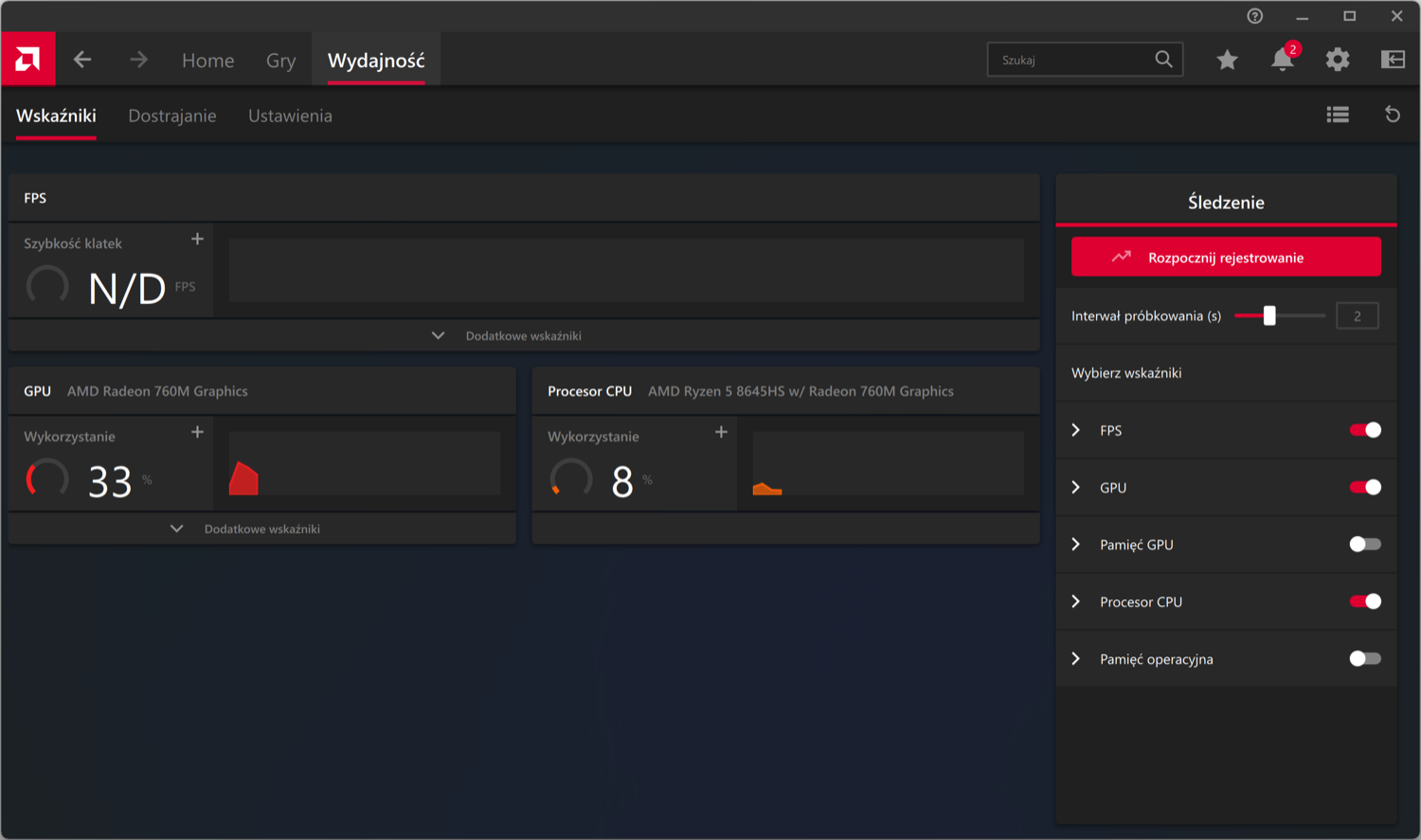Expand FPS Dodatkowe wskaźniki section

tap(524, 335)
